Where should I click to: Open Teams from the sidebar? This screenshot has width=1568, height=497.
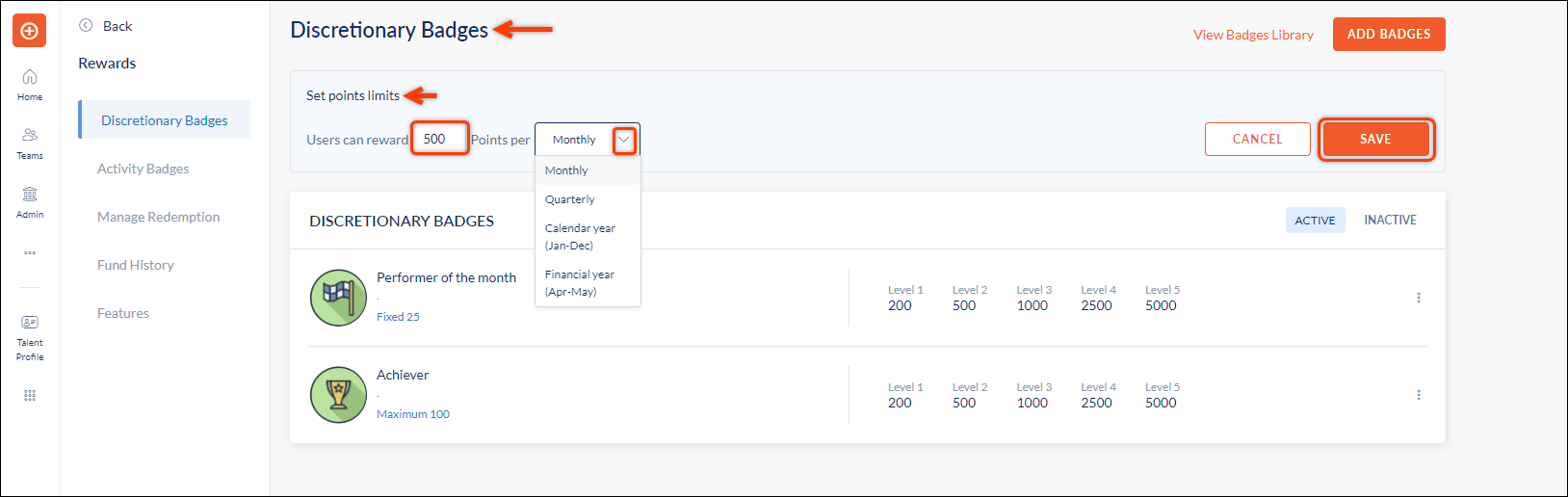[x=30, y=144]
